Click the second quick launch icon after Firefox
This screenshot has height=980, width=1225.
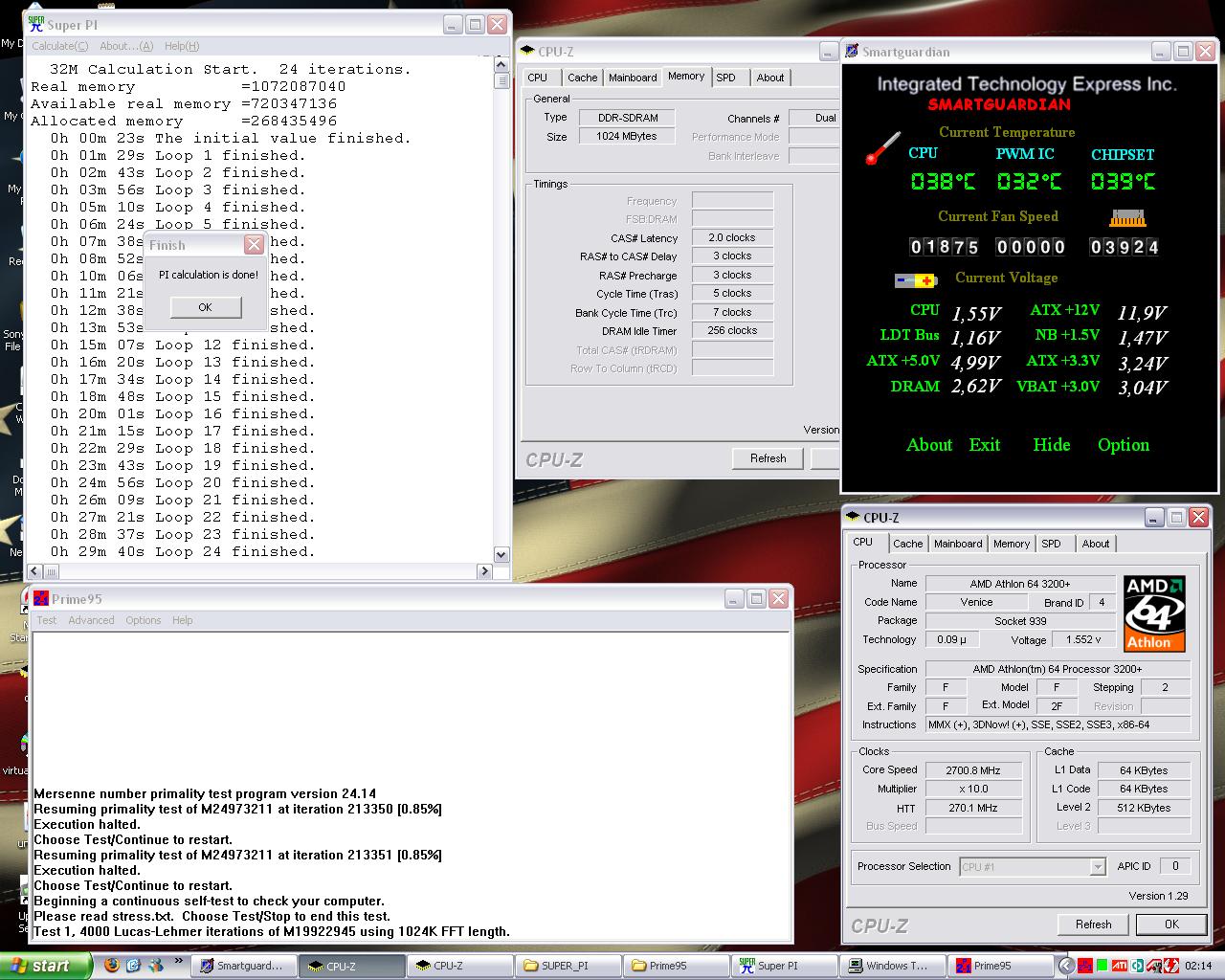click(x=133, y=965)
